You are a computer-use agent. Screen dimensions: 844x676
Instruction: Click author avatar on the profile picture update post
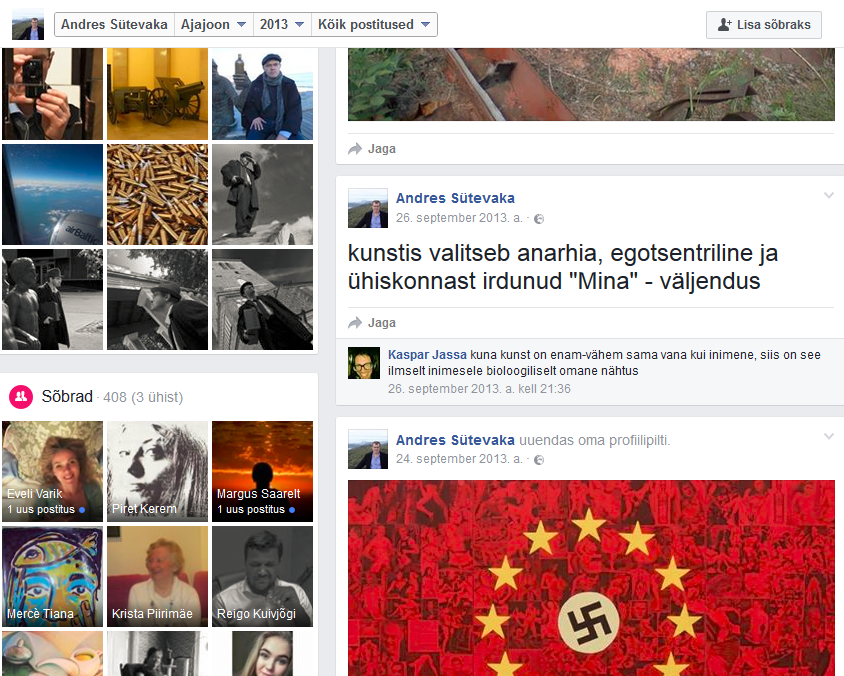coord(367,450)
